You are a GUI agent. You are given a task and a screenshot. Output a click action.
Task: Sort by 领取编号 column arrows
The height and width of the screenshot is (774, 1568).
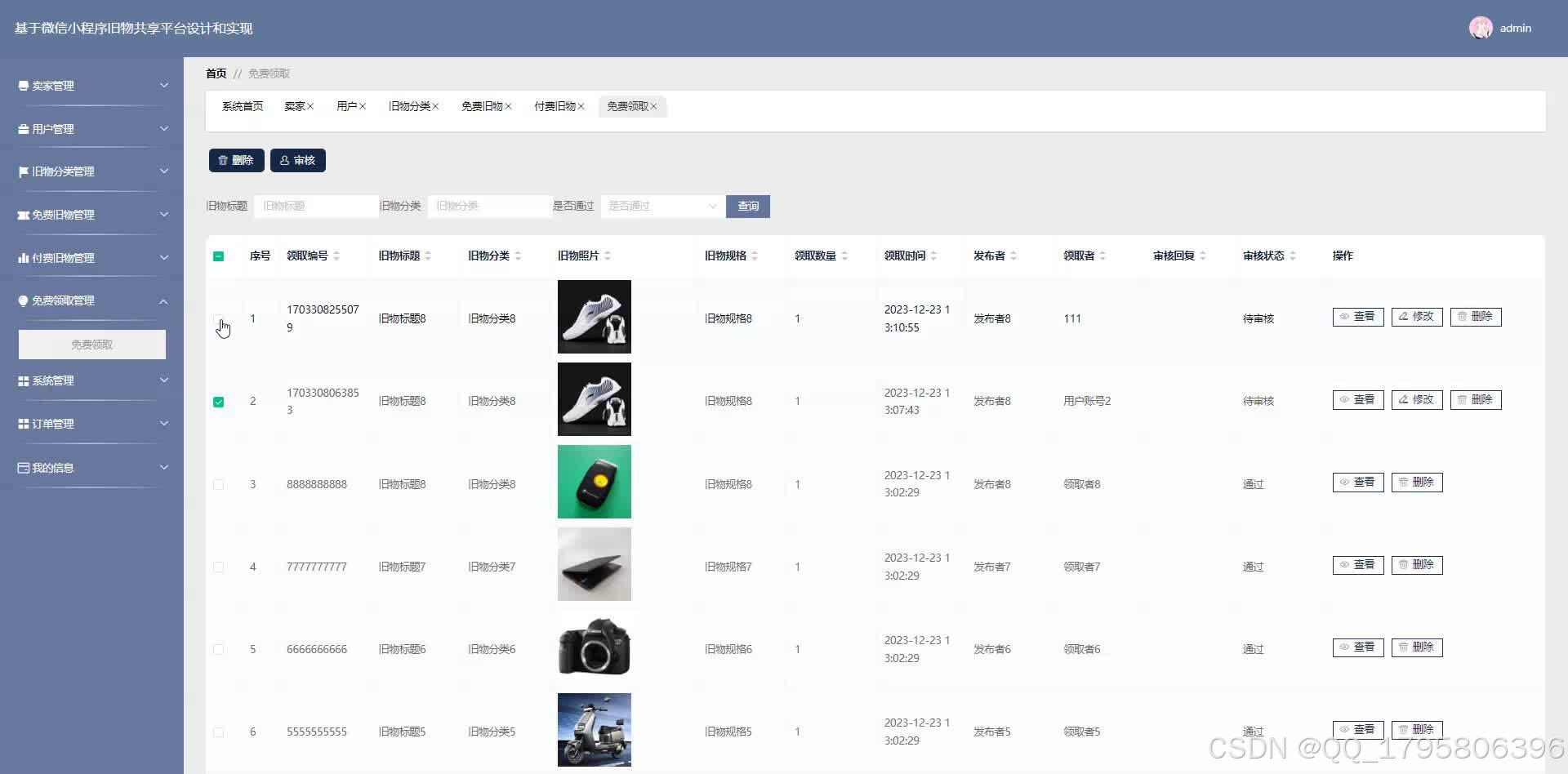coord(336,256)
